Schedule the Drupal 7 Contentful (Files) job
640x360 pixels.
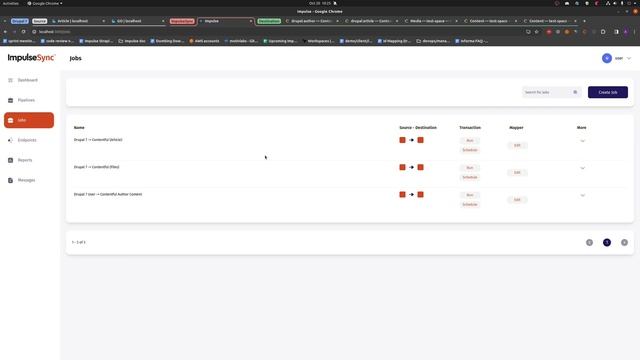click(470, 177)
